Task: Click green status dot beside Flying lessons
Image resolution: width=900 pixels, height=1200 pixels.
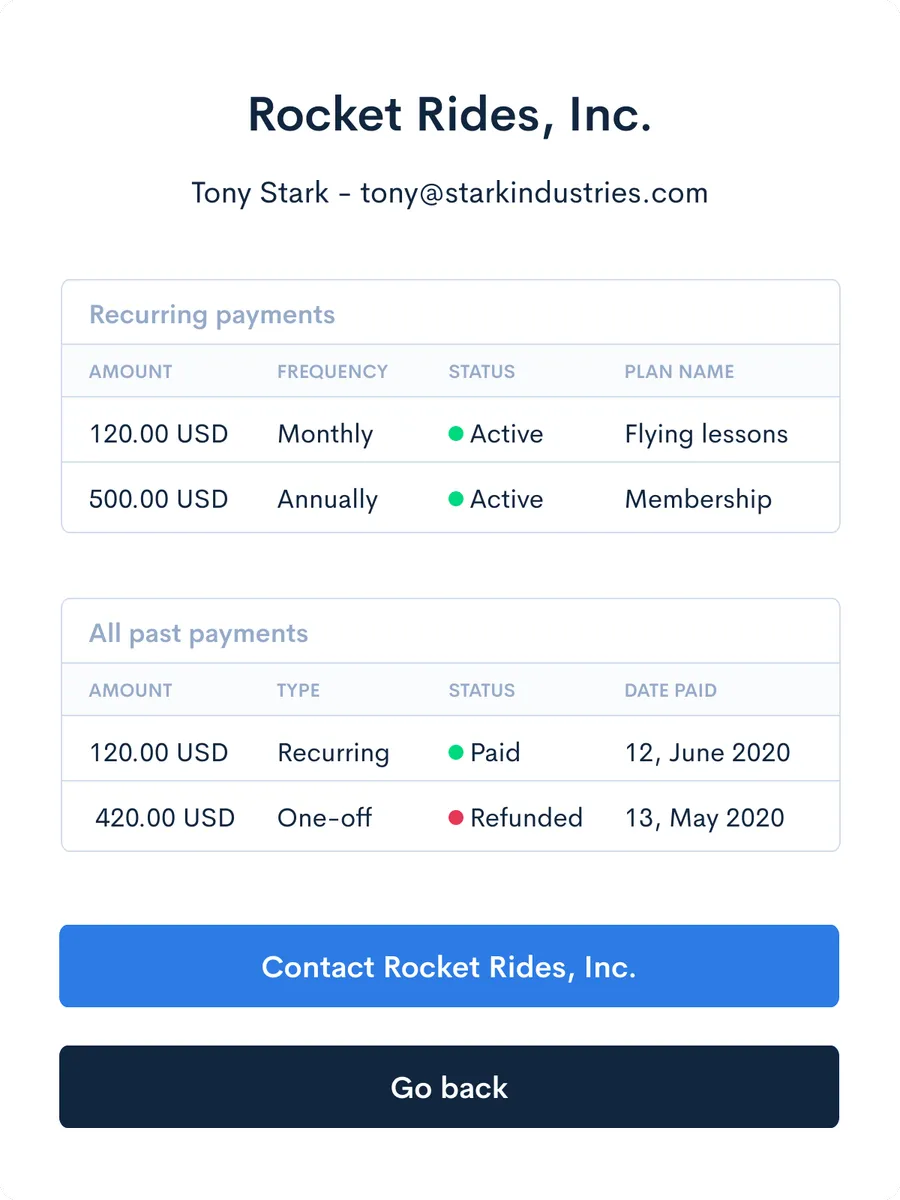Action: pyautogui.click(x=456, y=434)
